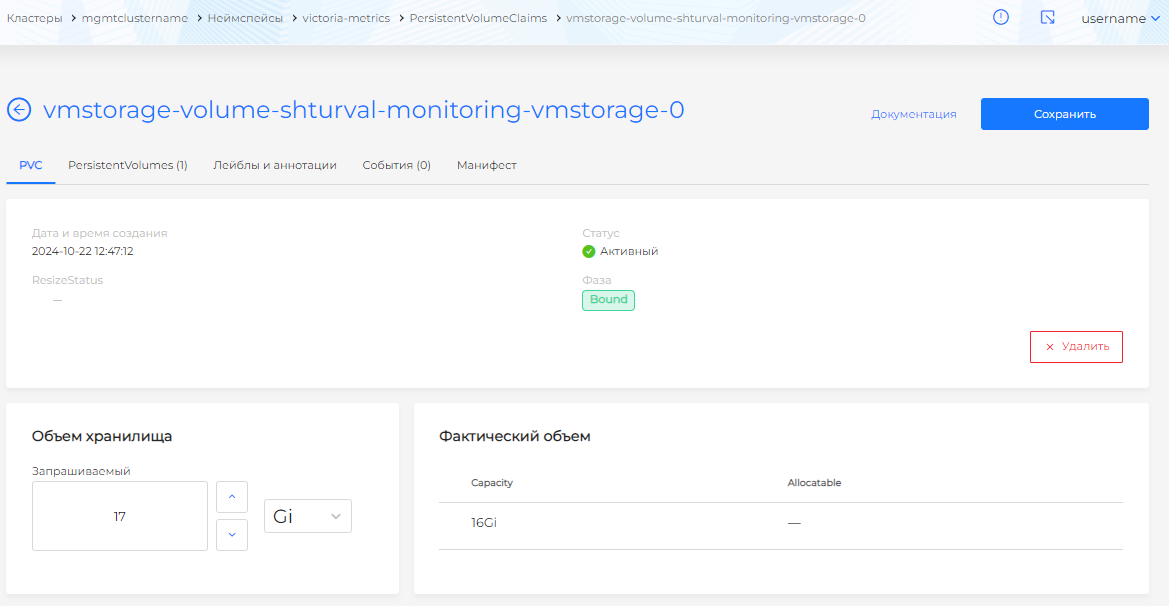Decrease requested storage with down arrow
This screenshot has height=606, width=1169.
[232, 535]
